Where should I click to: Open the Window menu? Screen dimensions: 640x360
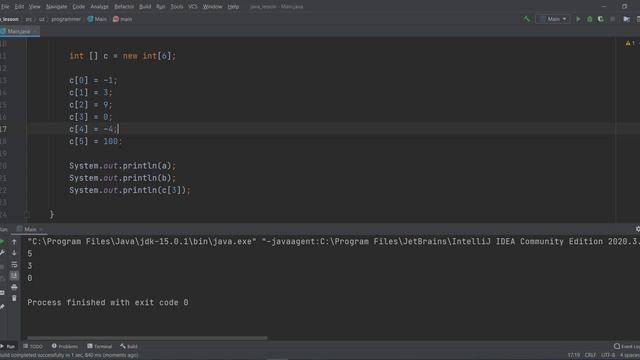click(x=212, y=7)
